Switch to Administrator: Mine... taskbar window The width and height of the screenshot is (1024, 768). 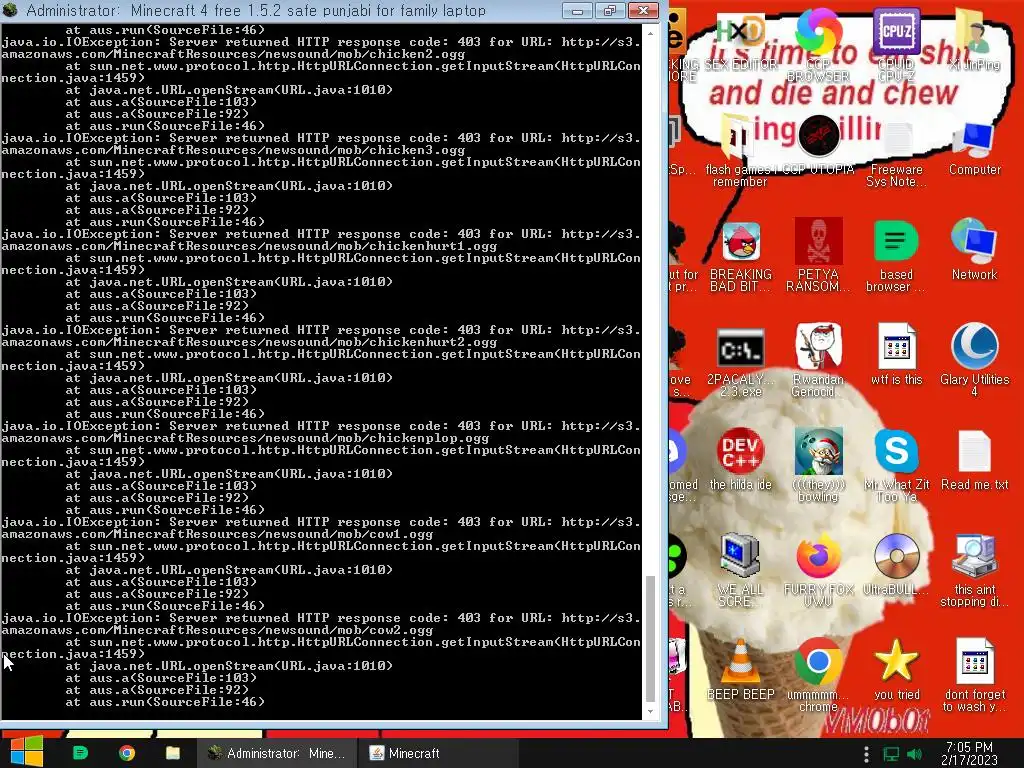pyautogui.click(x=277, y=753)
